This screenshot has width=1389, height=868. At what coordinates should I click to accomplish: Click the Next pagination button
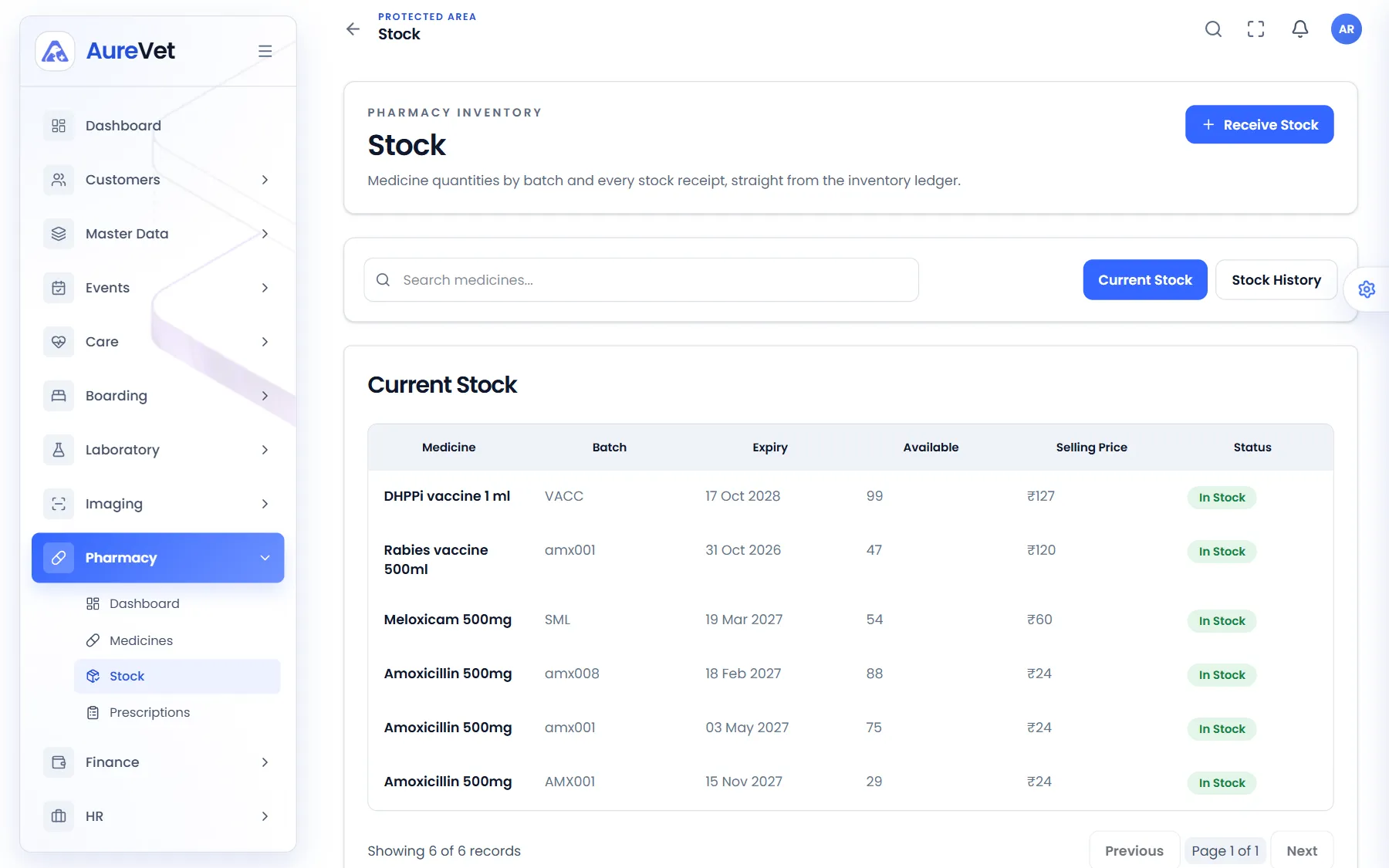tap(1302, 850)
